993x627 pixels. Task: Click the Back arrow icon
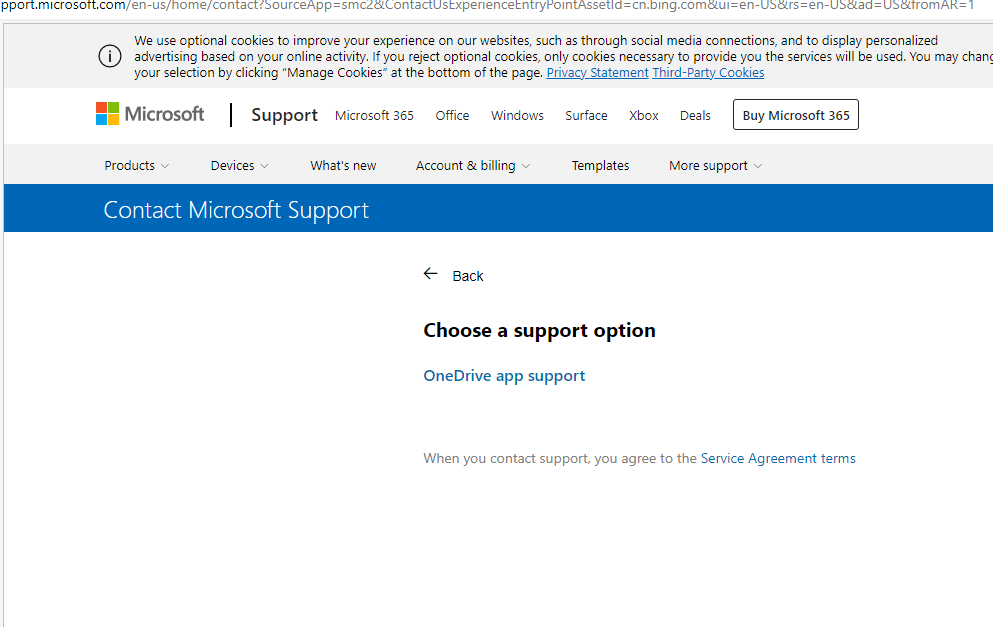(x=431, y=274)
